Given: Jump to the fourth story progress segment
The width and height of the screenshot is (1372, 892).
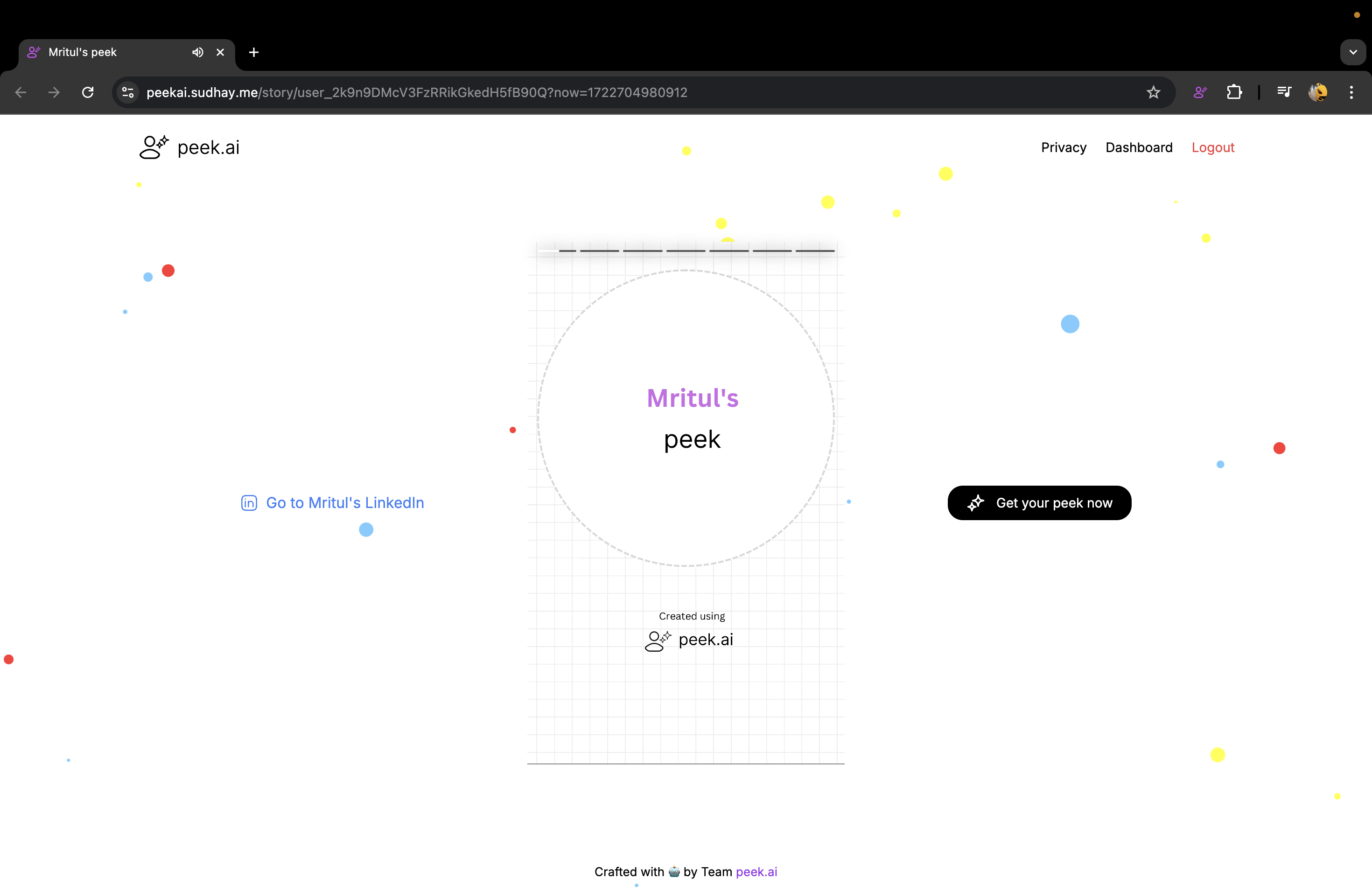Looking at the screenshot, I should click(x=686, y=251).
